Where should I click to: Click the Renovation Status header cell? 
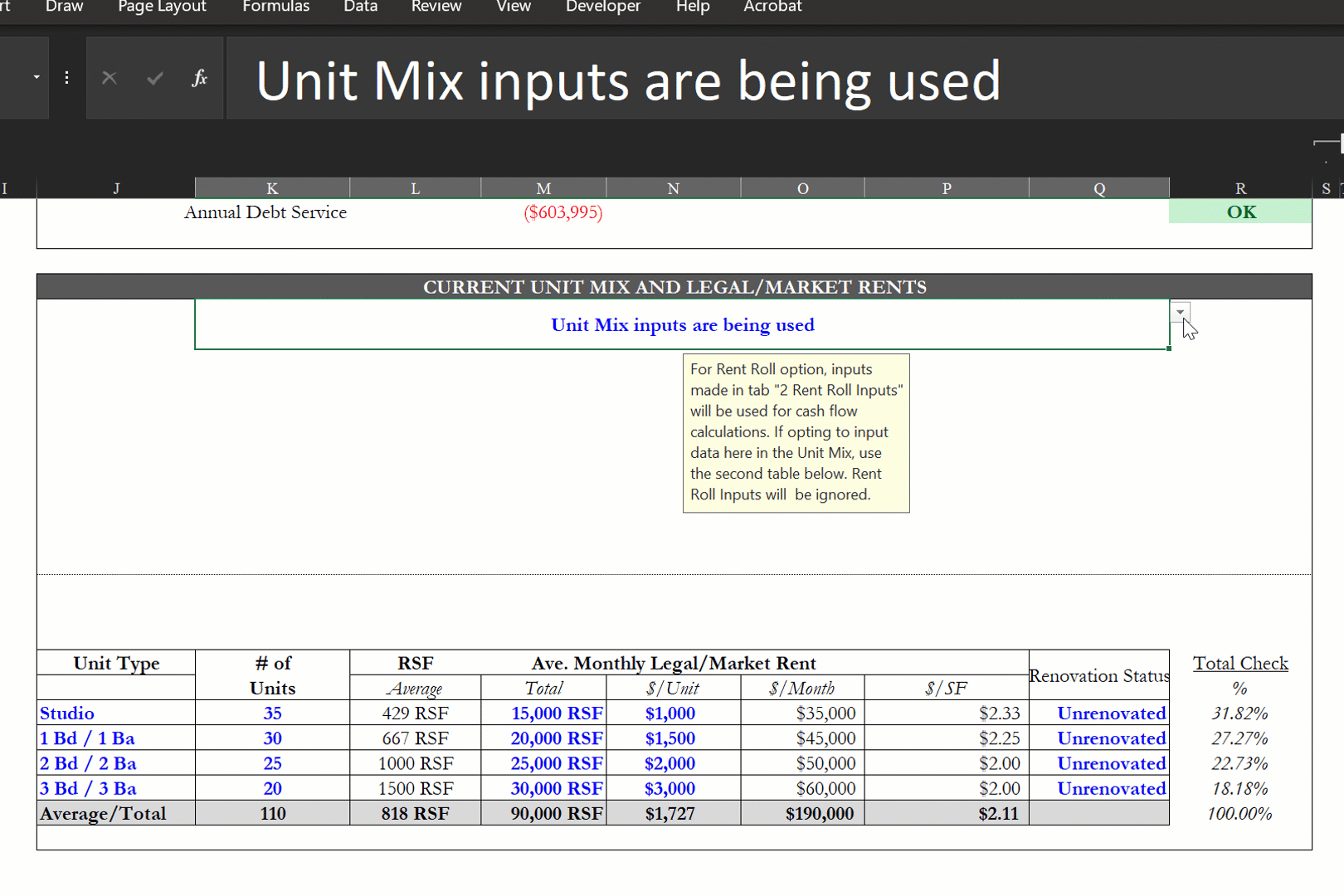click(x=1099, y=675)
